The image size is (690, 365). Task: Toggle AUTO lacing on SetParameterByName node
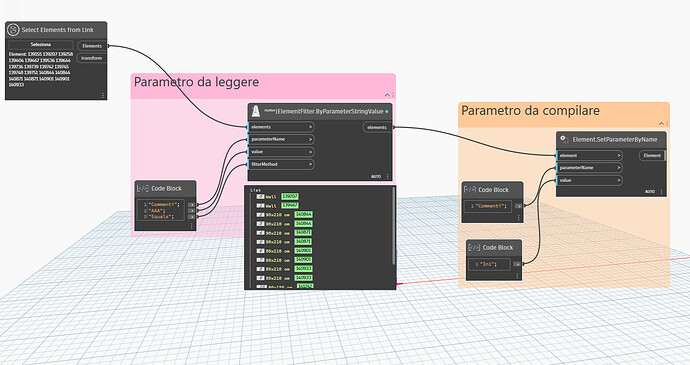650,192
